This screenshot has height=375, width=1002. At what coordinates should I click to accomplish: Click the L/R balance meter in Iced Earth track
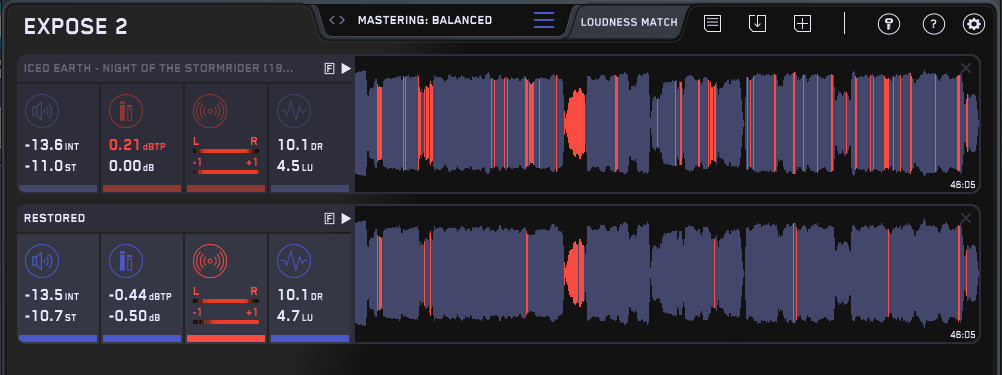pyautogui.click(x=226, y=146)
